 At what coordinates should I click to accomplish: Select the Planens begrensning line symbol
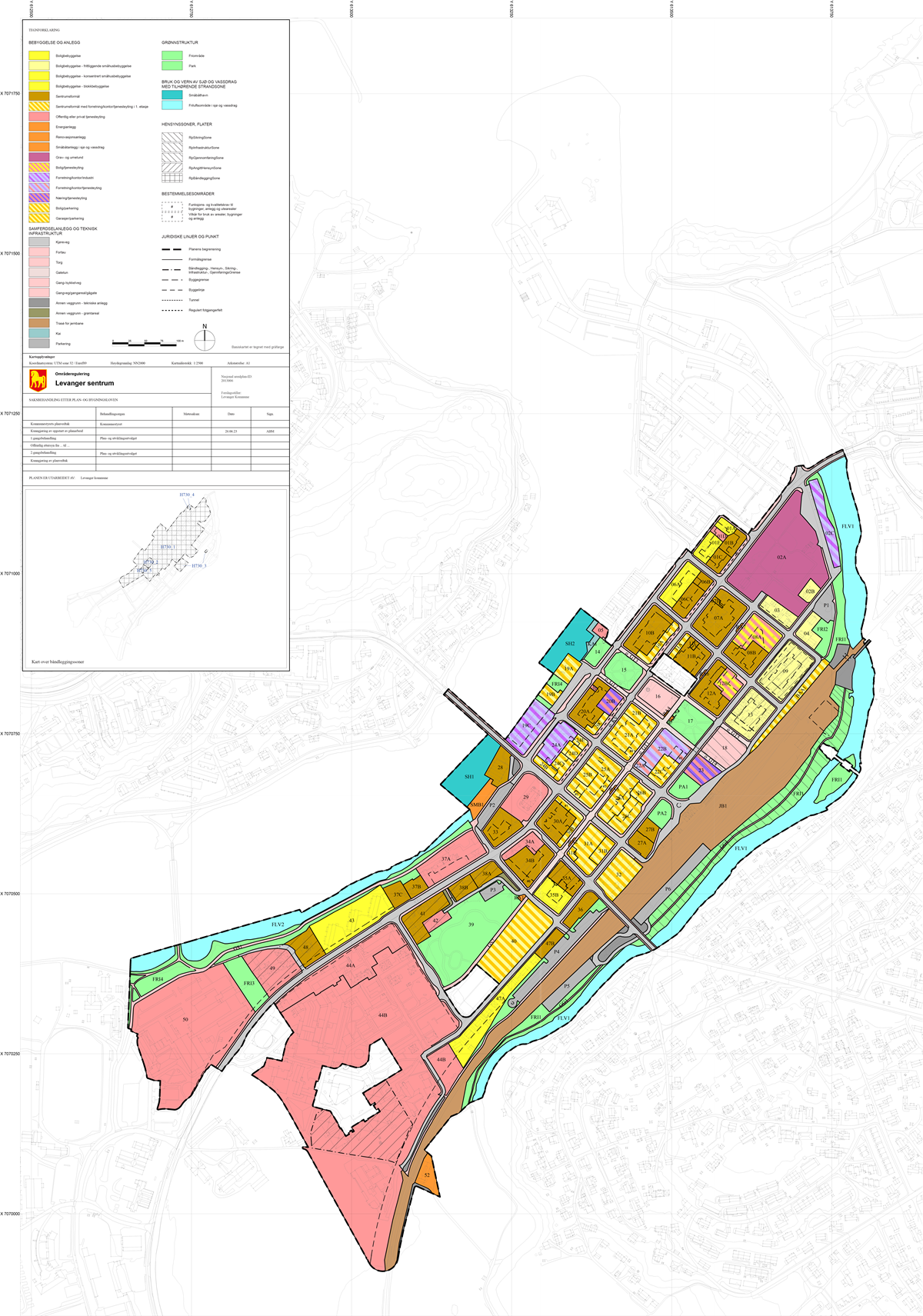pos(172,249)
